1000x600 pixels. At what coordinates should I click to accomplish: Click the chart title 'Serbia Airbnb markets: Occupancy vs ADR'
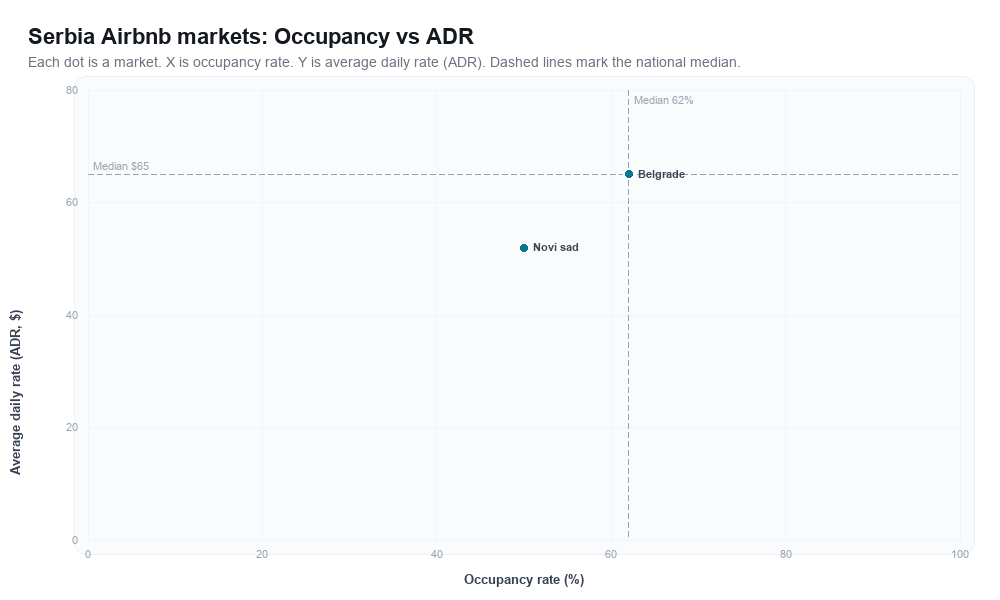(x=251, y=36)
